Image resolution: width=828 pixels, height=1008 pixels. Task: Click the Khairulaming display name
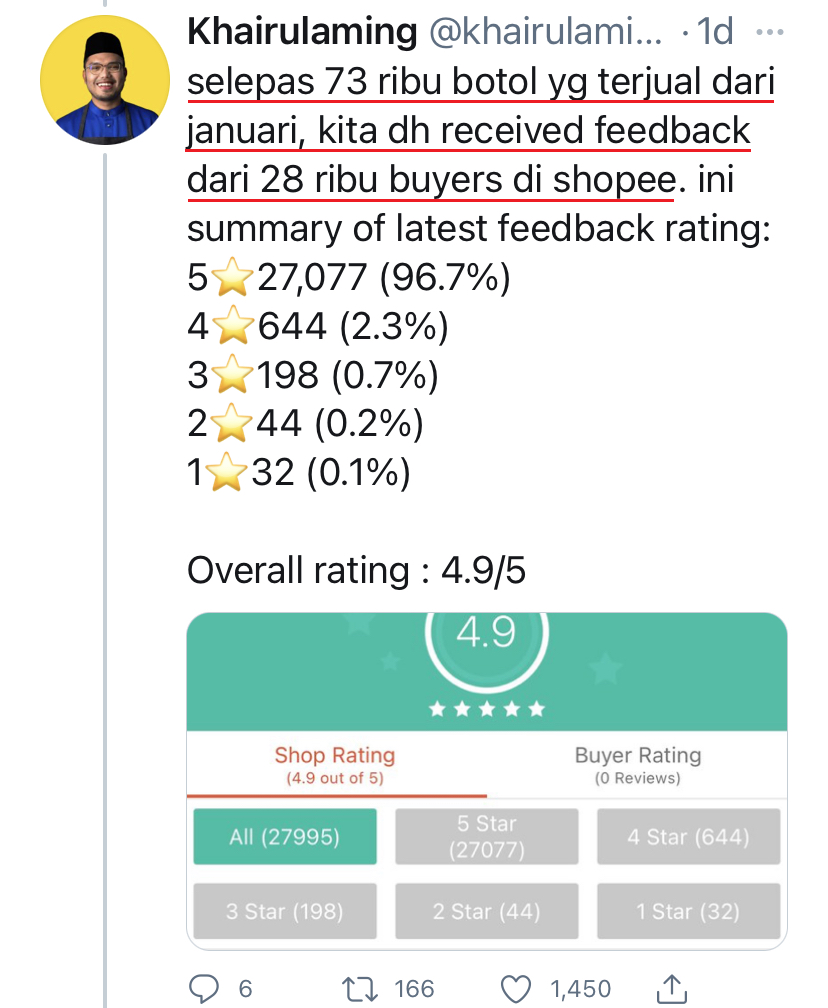pos(302,34)
